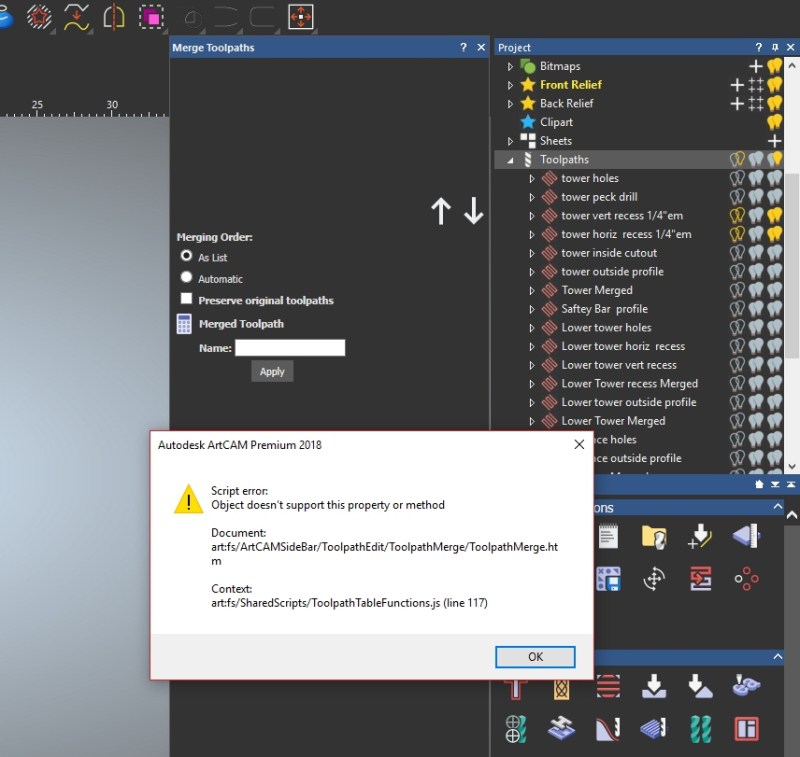Dismiss the script error with OK

coord(535,657)
